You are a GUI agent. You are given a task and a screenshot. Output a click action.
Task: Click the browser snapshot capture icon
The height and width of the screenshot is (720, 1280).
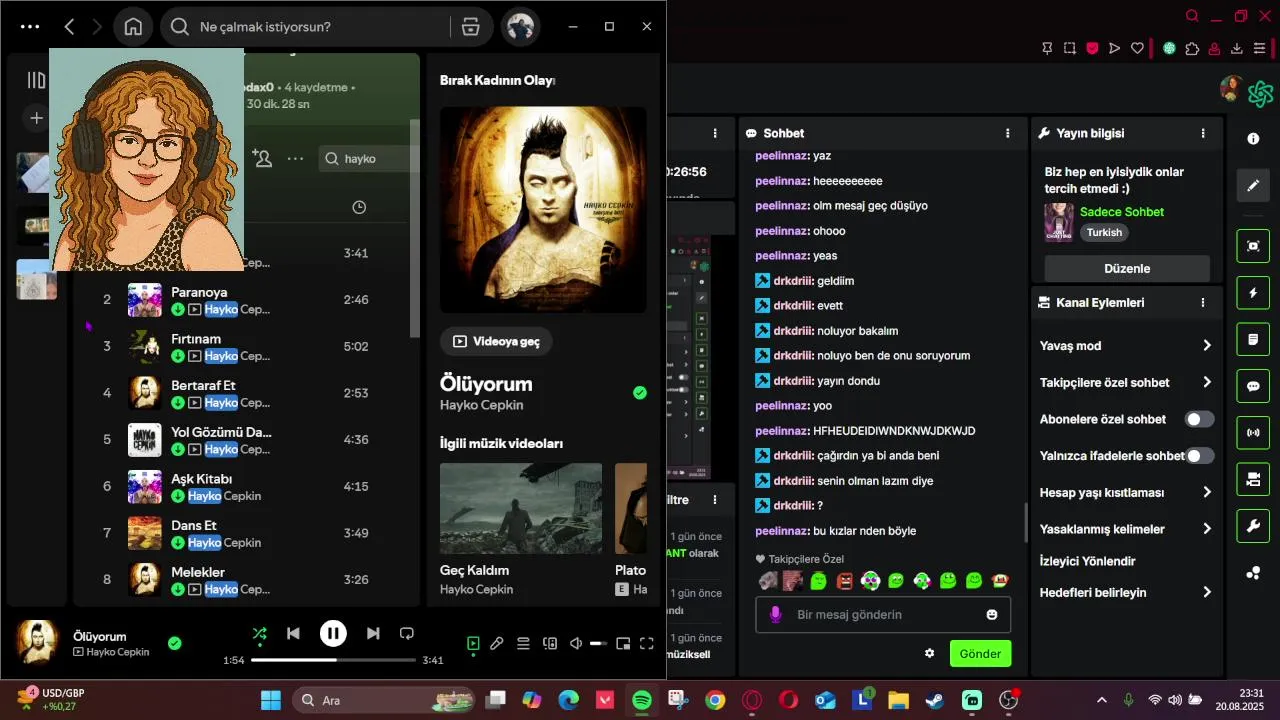click(x=1070, y=48)
